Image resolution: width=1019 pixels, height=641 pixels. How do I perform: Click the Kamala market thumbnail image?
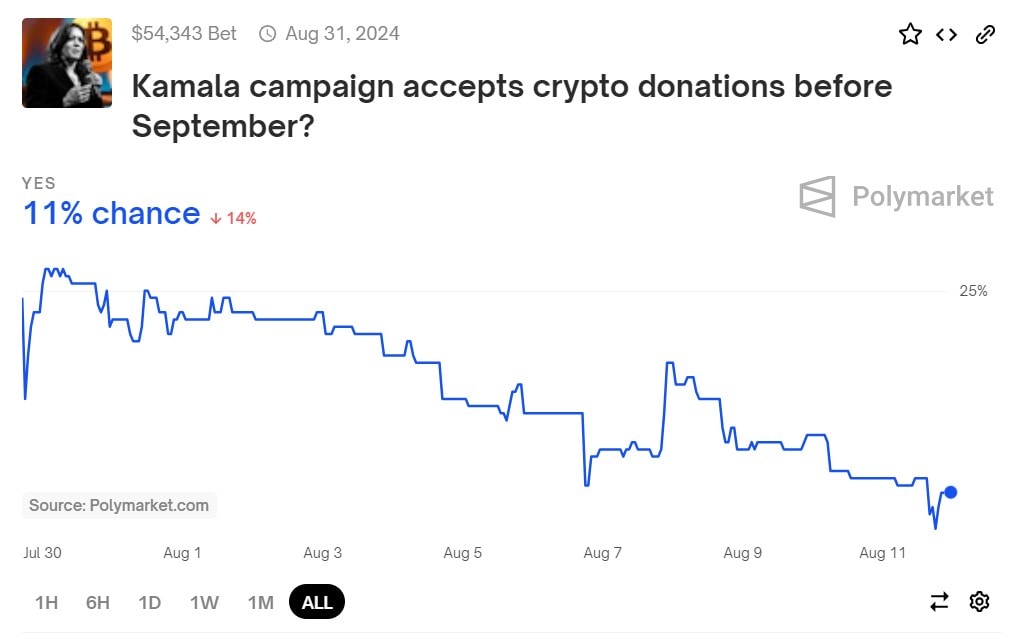click(x=67, y=62)
